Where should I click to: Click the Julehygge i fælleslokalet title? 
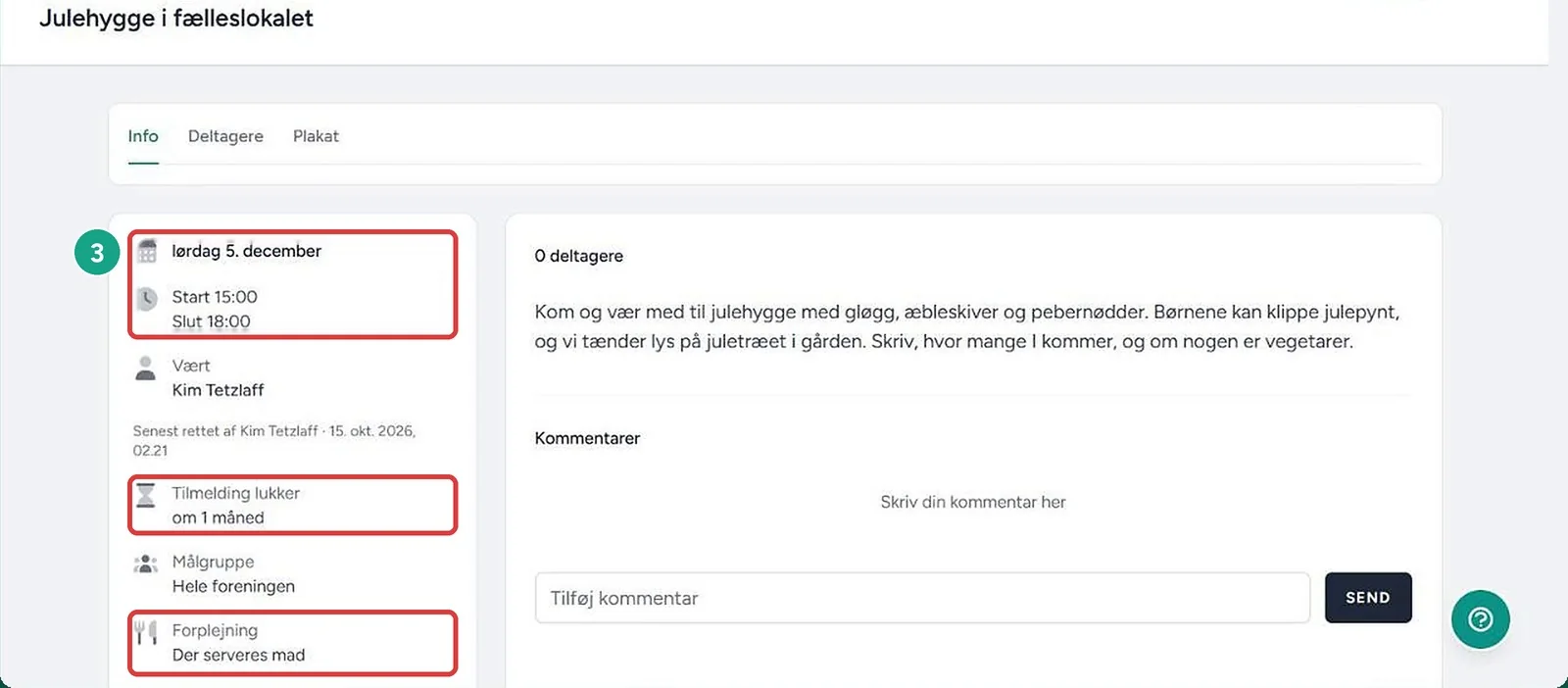(176, 19)
